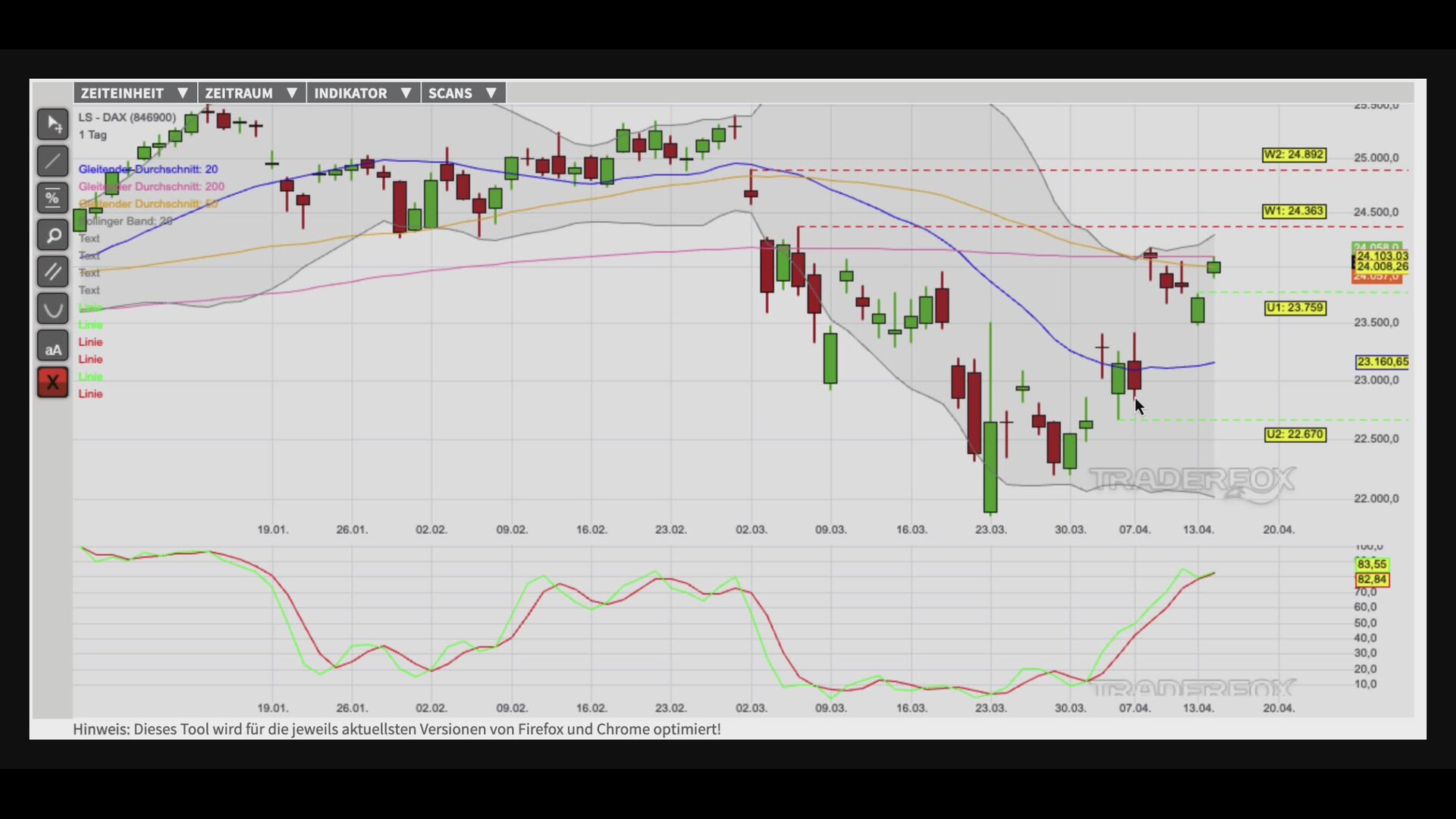Toggle Gleitender Durchschnitt: 200 legend entry
Viewport: 1456px width, 819px height.
coord(151,187)
